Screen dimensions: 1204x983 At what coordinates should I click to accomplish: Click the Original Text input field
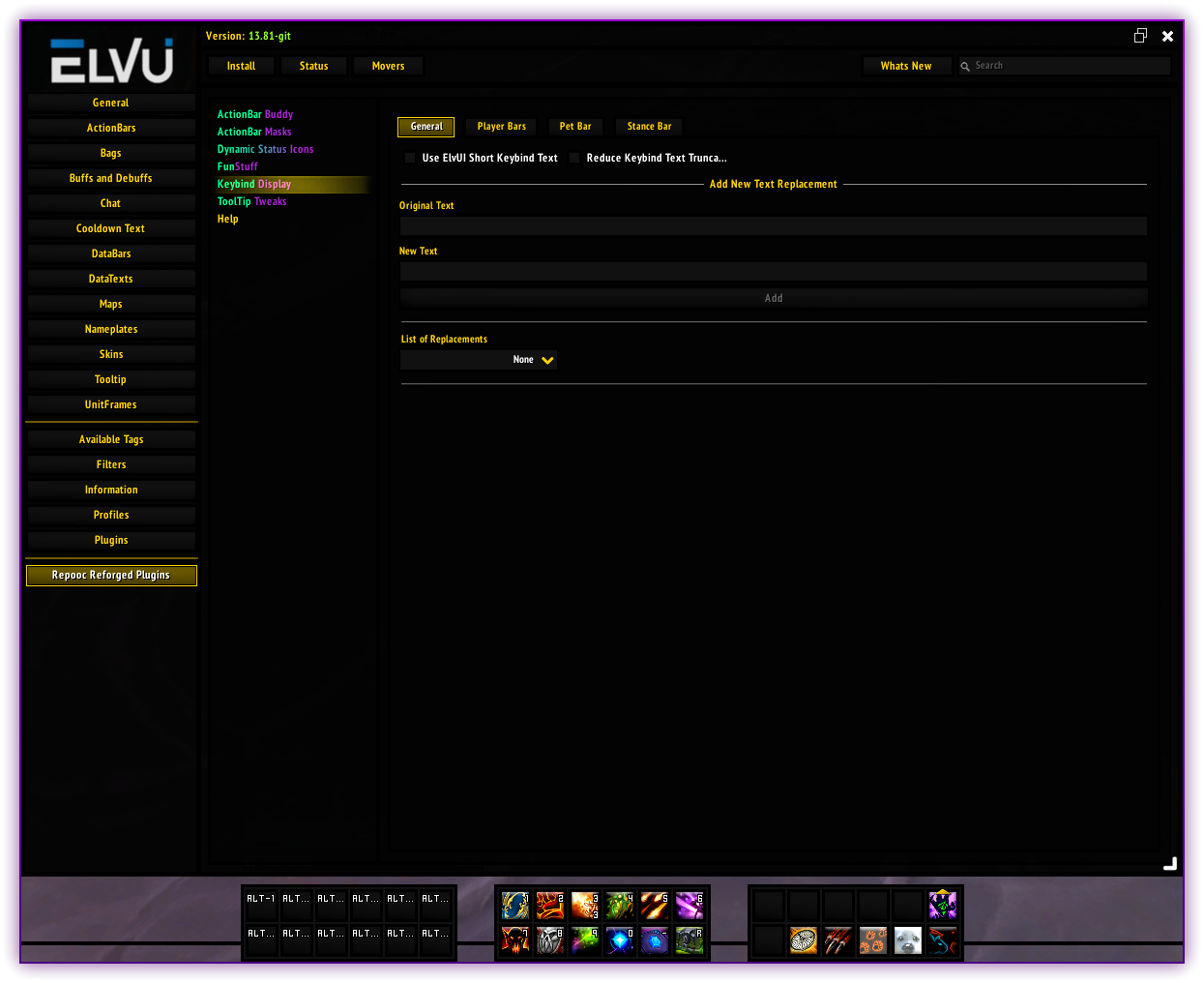(x=774, y=225)
